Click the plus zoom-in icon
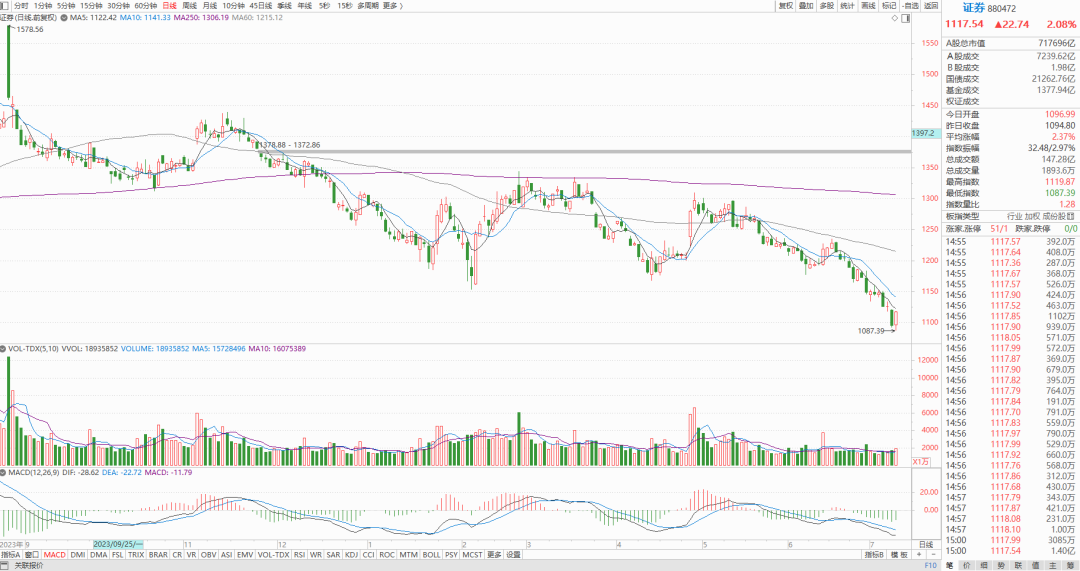This screenshot has height=571, width=1080. click(x=919, y=554)
